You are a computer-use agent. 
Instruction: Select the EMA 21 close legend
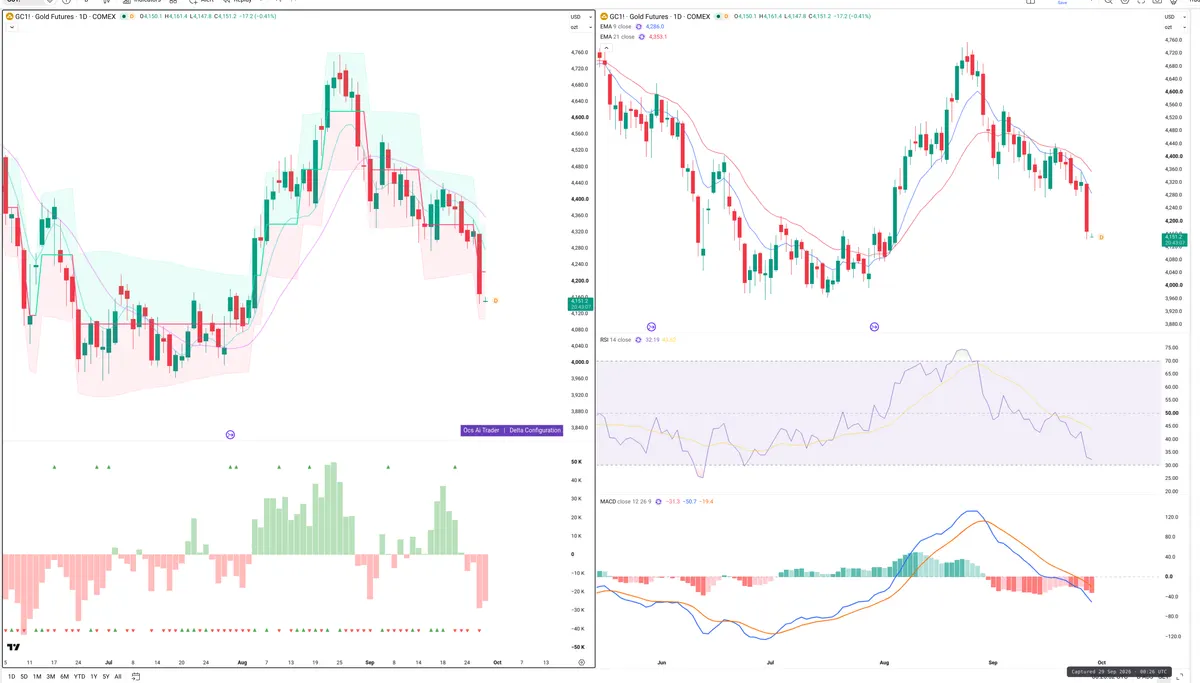coord(618,37)
